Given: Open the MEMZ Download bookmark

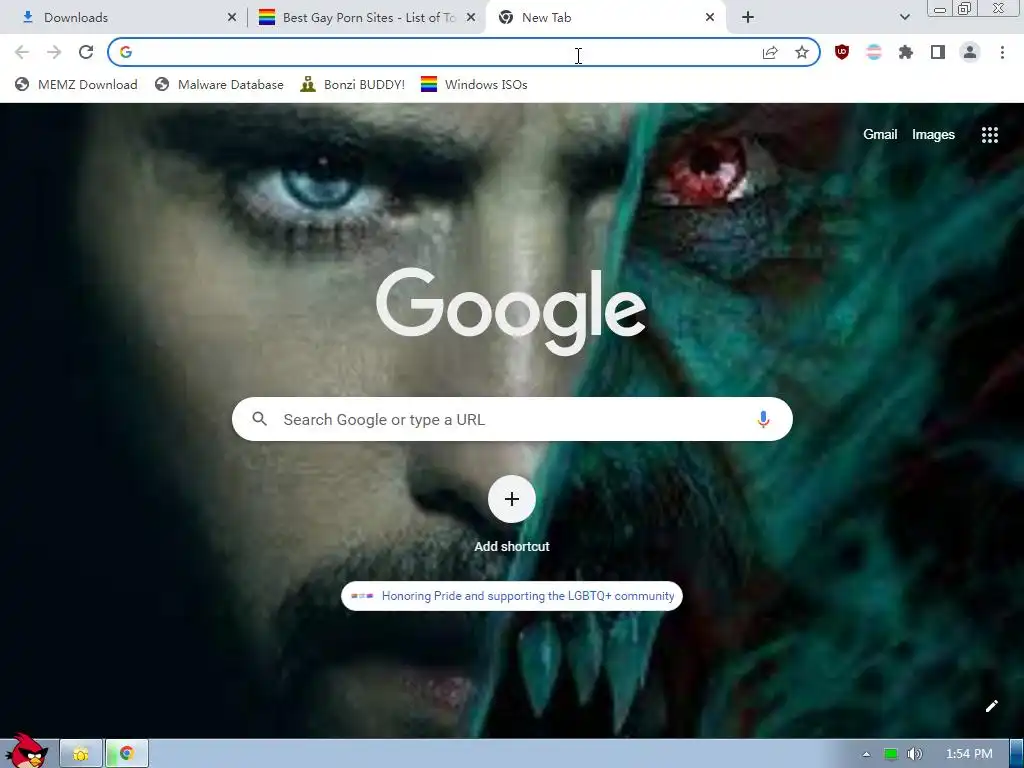Looking at the screenshot, I should [x=76, y=84].
